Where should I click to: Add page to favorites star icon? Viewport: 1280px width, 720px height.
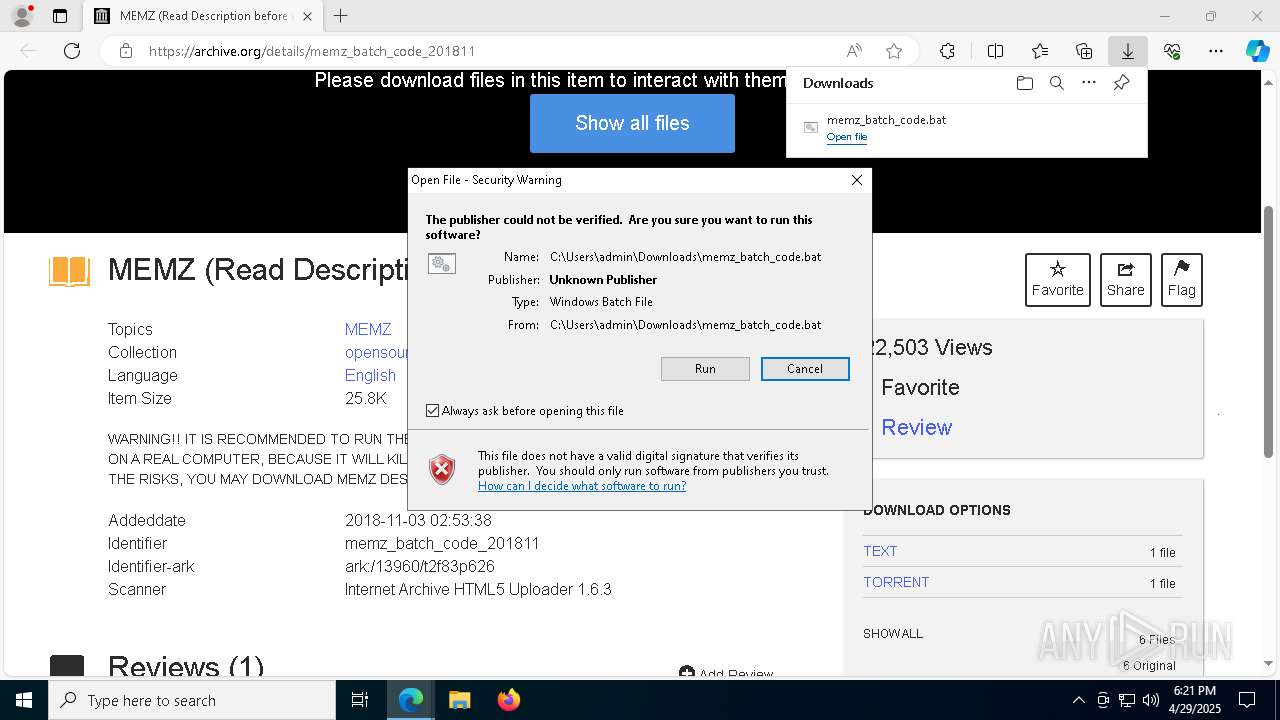click(894, 51)
